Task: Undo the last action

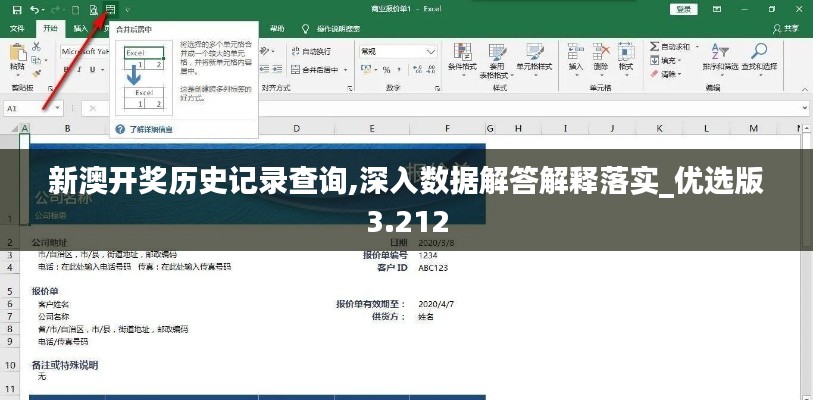Action: (34, 9)
